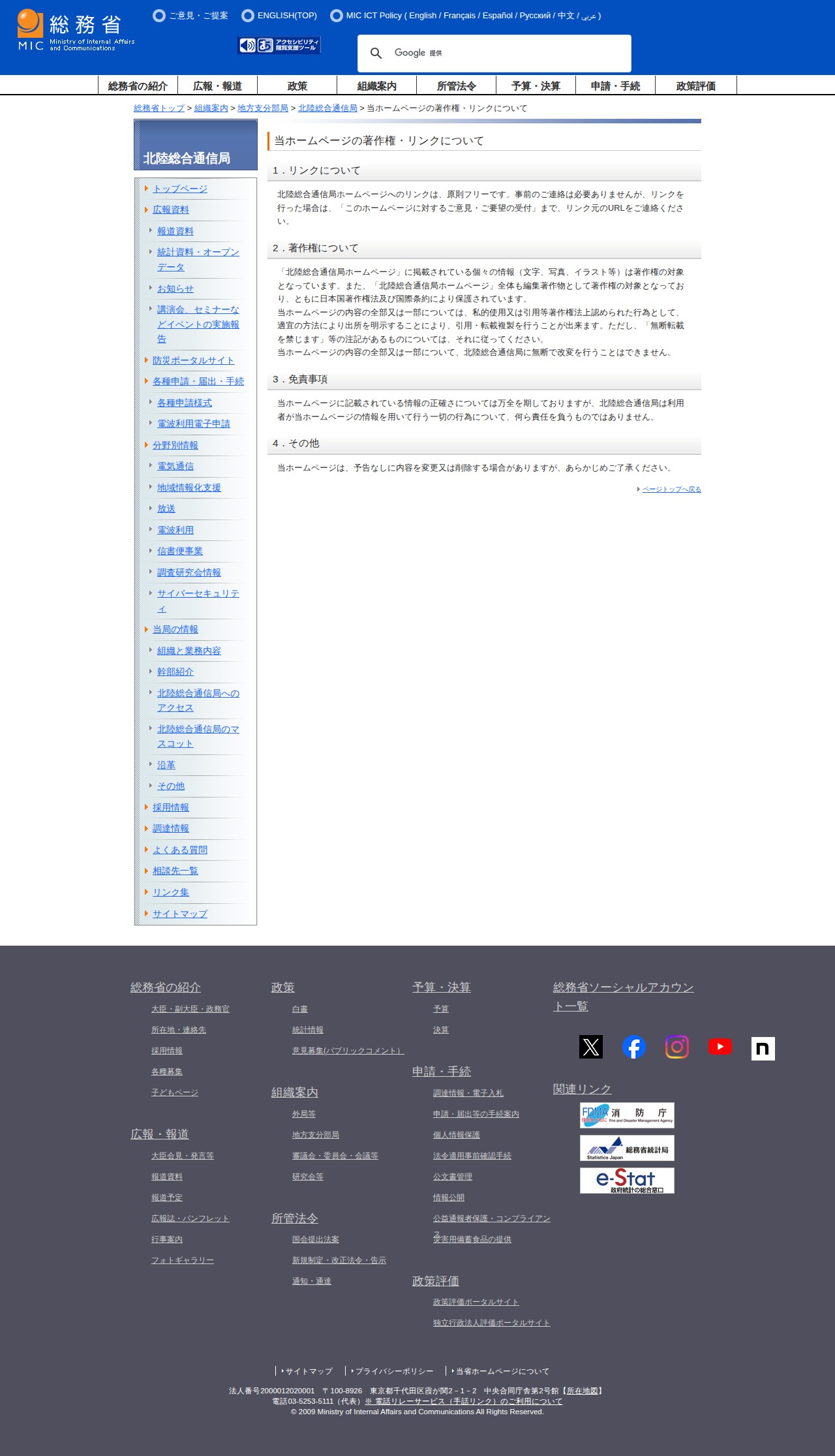Open 地域情報化支援 sidebar link
Screen dimensions: 835x1456
[189, 488]
